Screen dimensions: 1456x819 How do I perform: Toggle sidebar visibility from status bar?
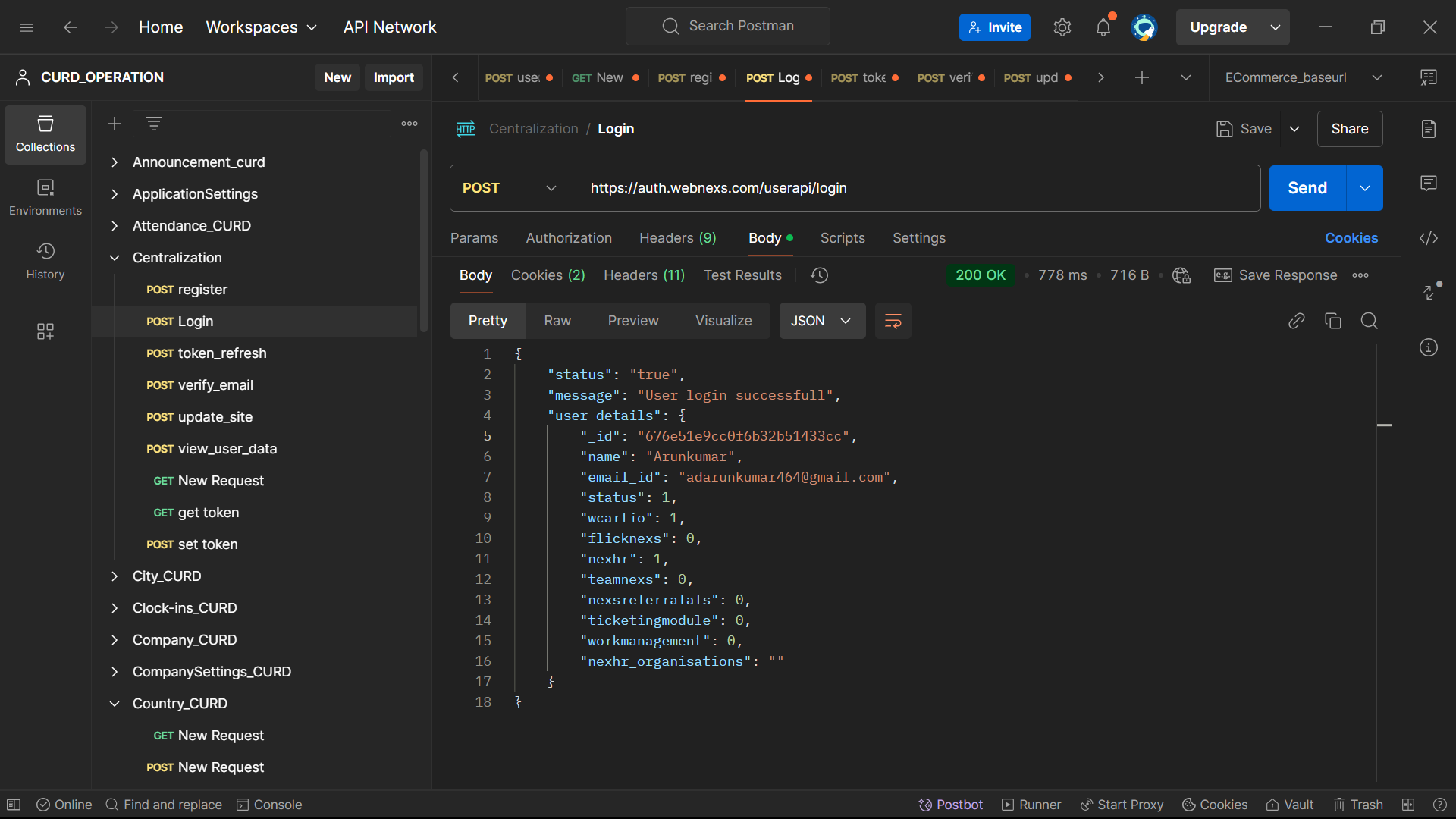(x=14, y=805)
